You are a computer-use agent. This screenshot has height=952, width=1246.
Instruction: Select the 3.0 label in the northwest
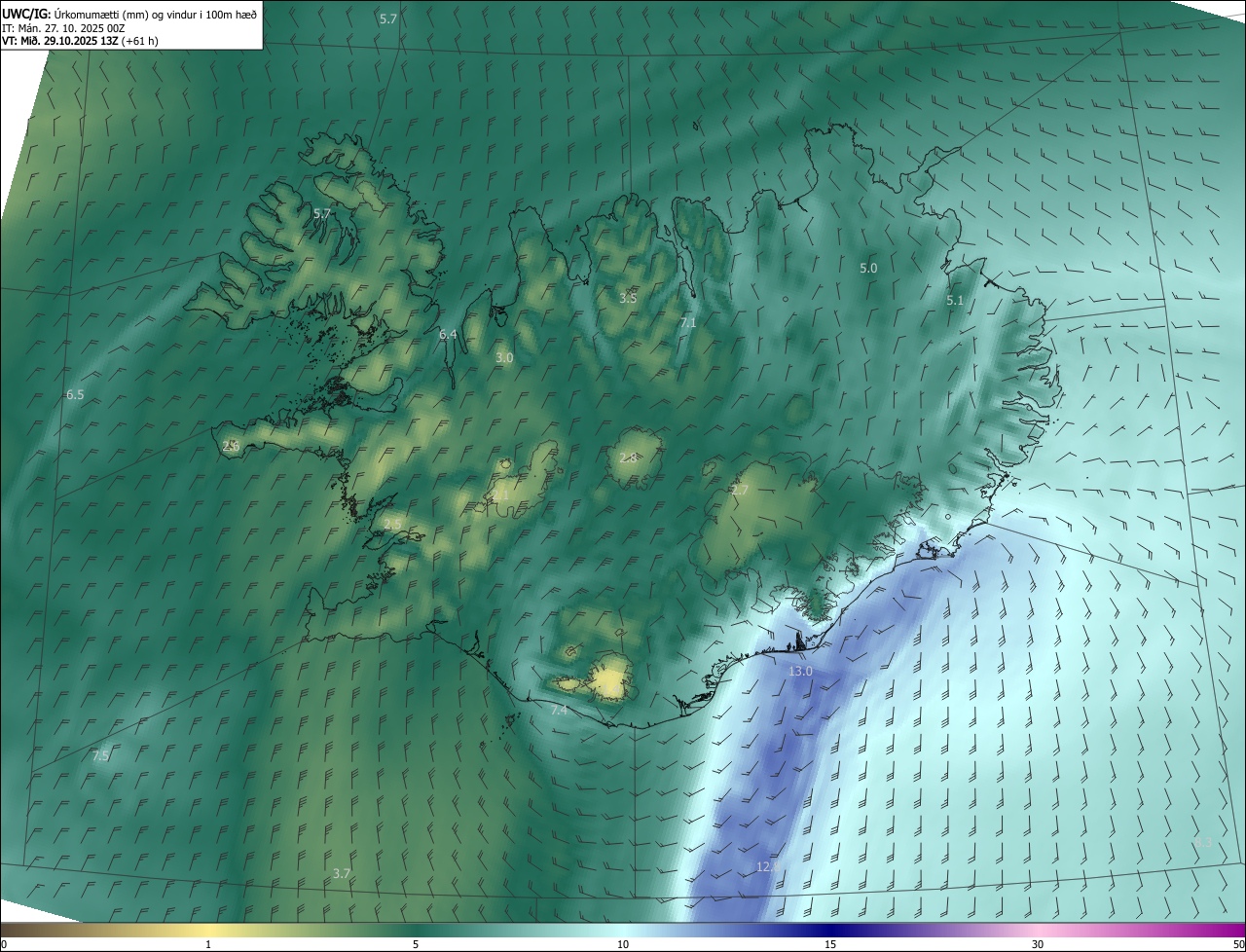[504, 358]
